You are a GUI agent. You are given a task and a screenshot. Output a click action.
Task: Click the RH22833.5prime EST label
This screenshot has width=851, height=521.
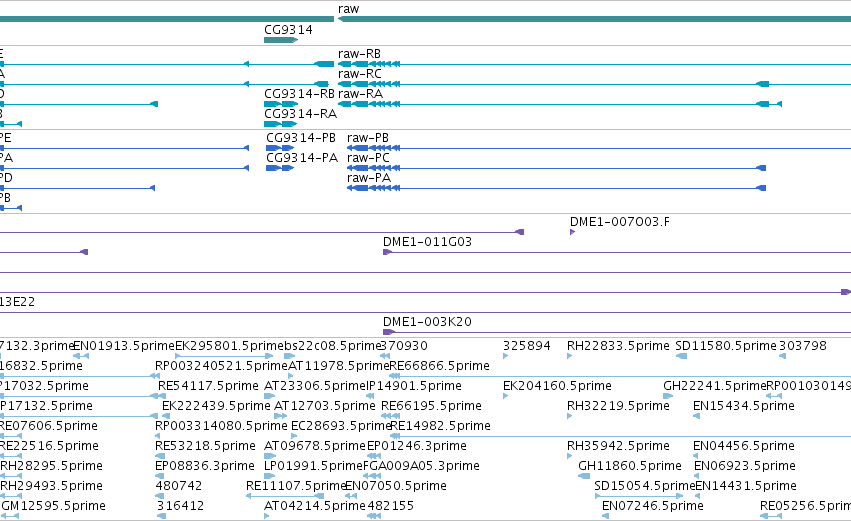618,346
